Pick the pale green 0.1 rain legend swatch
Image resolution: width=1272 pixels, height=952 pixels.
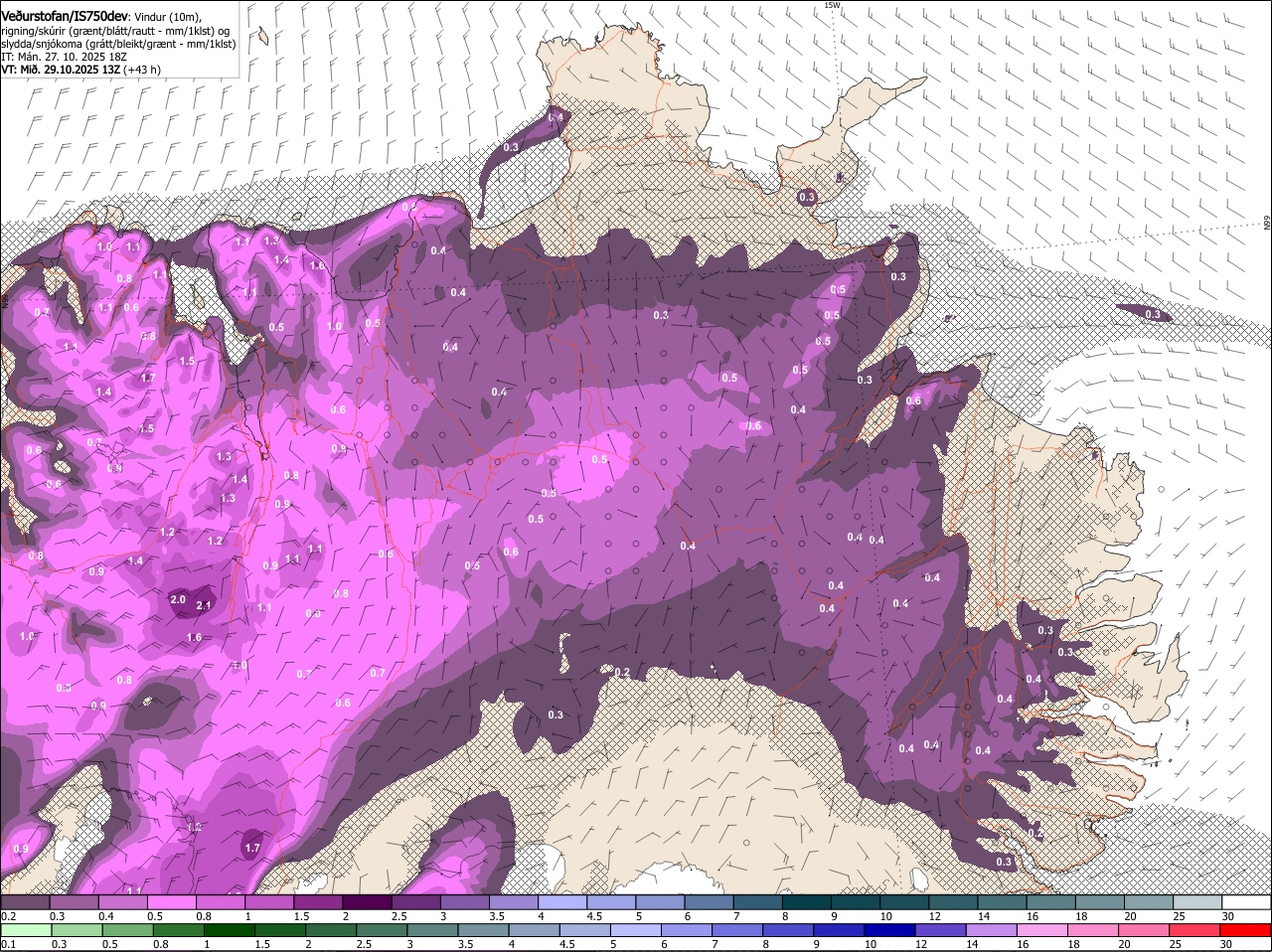(x=25, y=930)
